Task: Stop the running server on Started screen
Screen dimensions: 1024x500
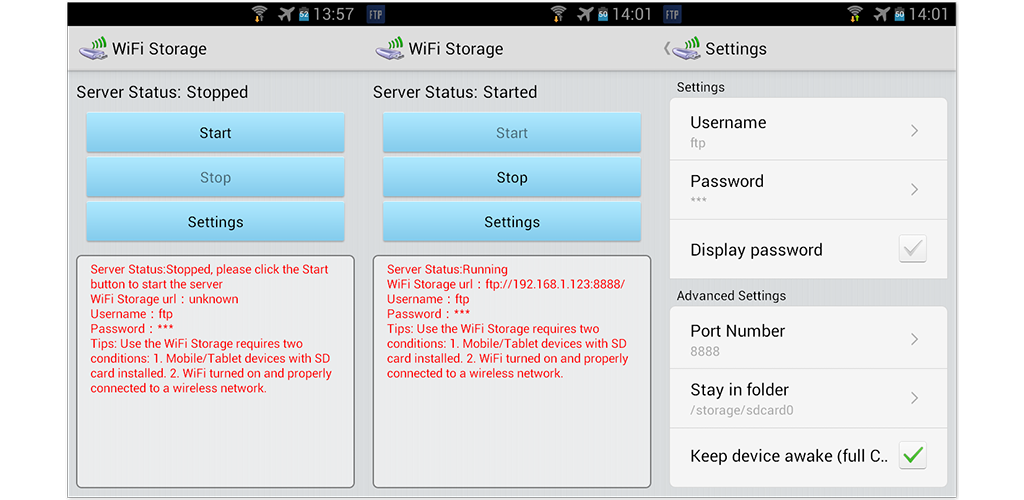Action: (512, 178)
